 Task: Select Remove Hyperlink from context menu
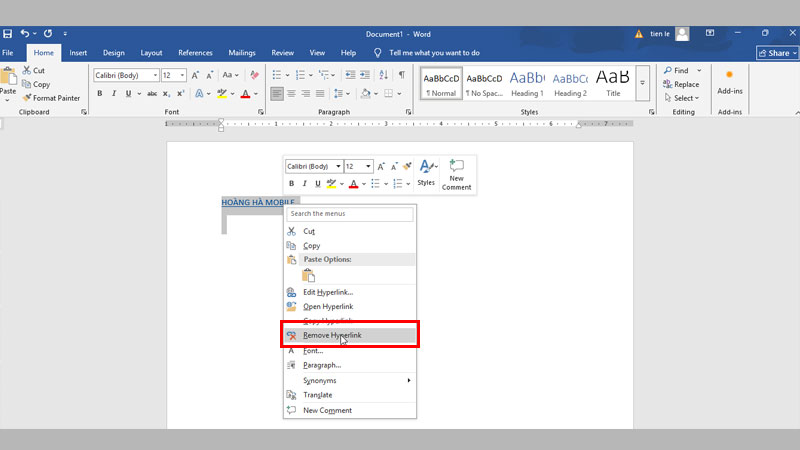[332, 336]
